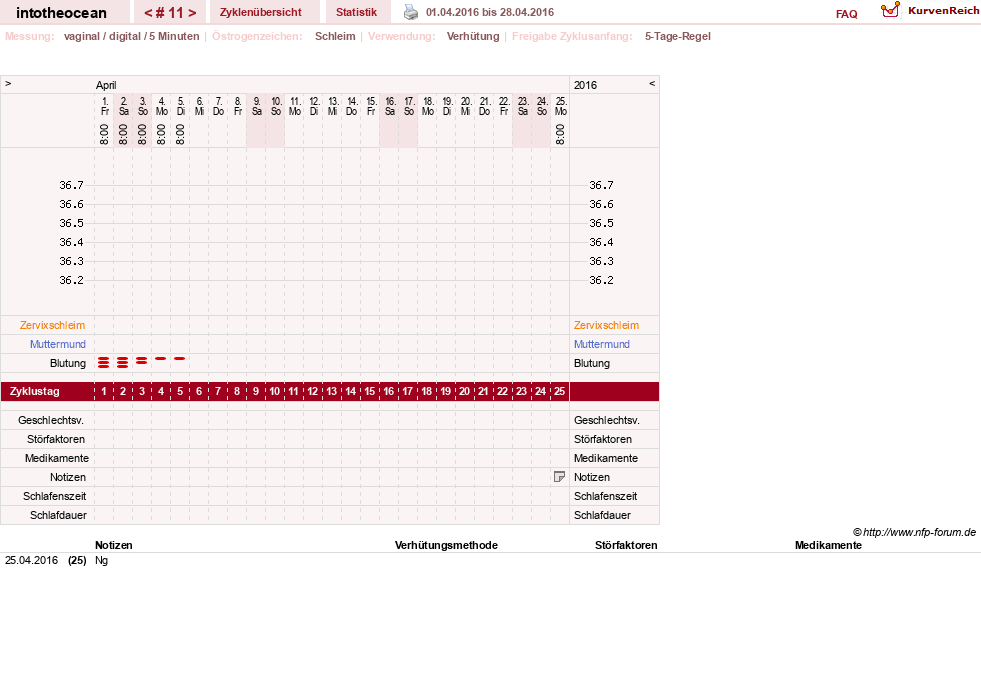Click the left Schlafdauer row label
The height and width of the screenshot is (684, 981).
58,515
